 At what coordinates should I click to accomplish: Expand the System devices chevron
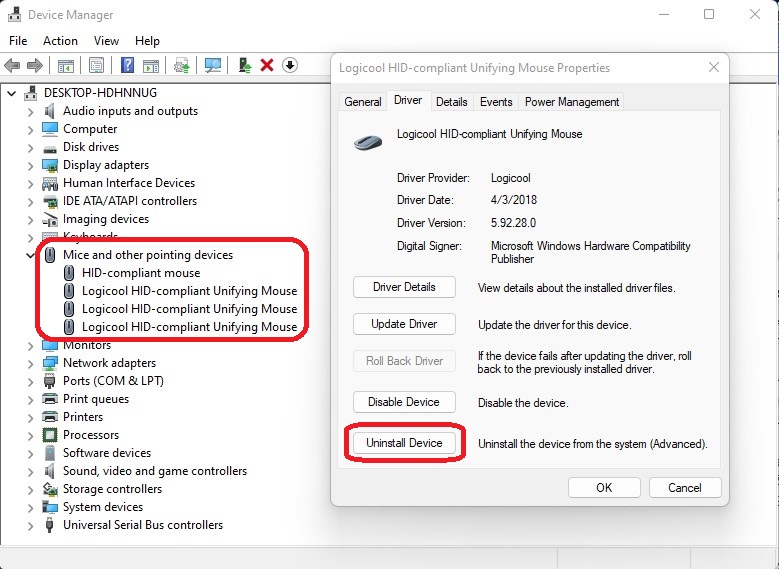(x=31, y=508)
